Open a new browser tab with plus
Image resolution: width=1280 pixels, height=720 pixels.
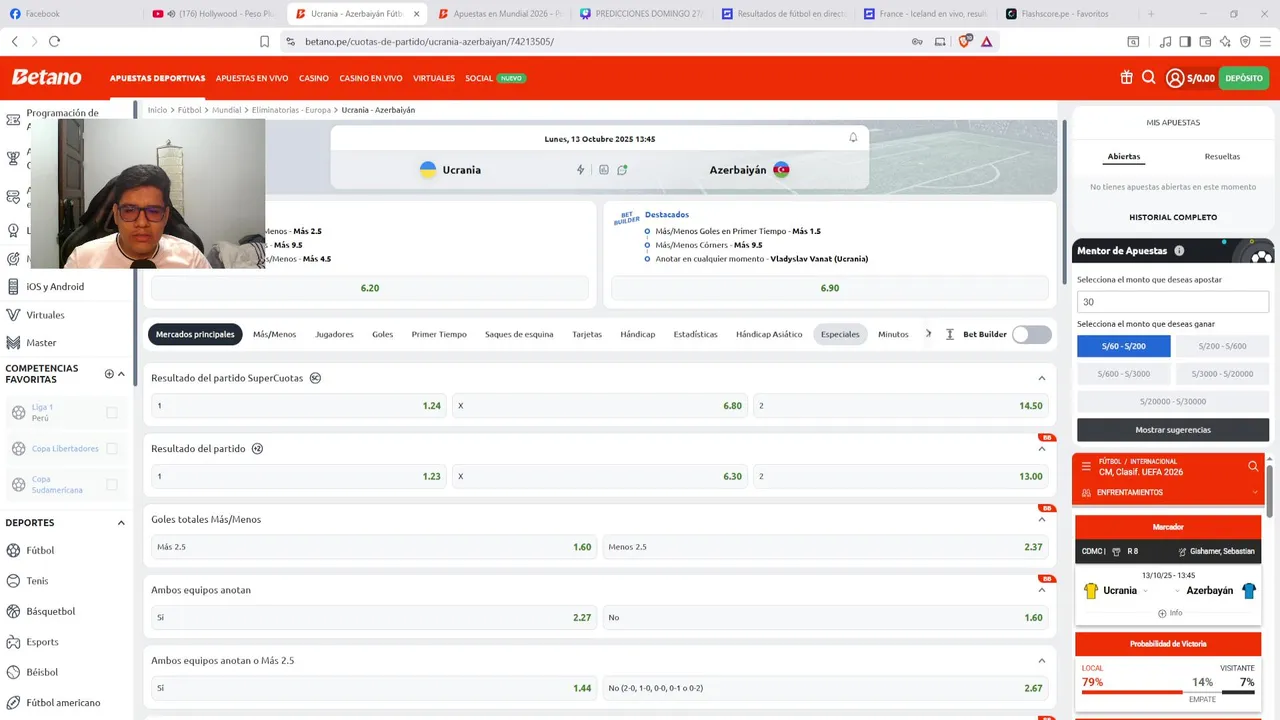tap(1151, 14)
